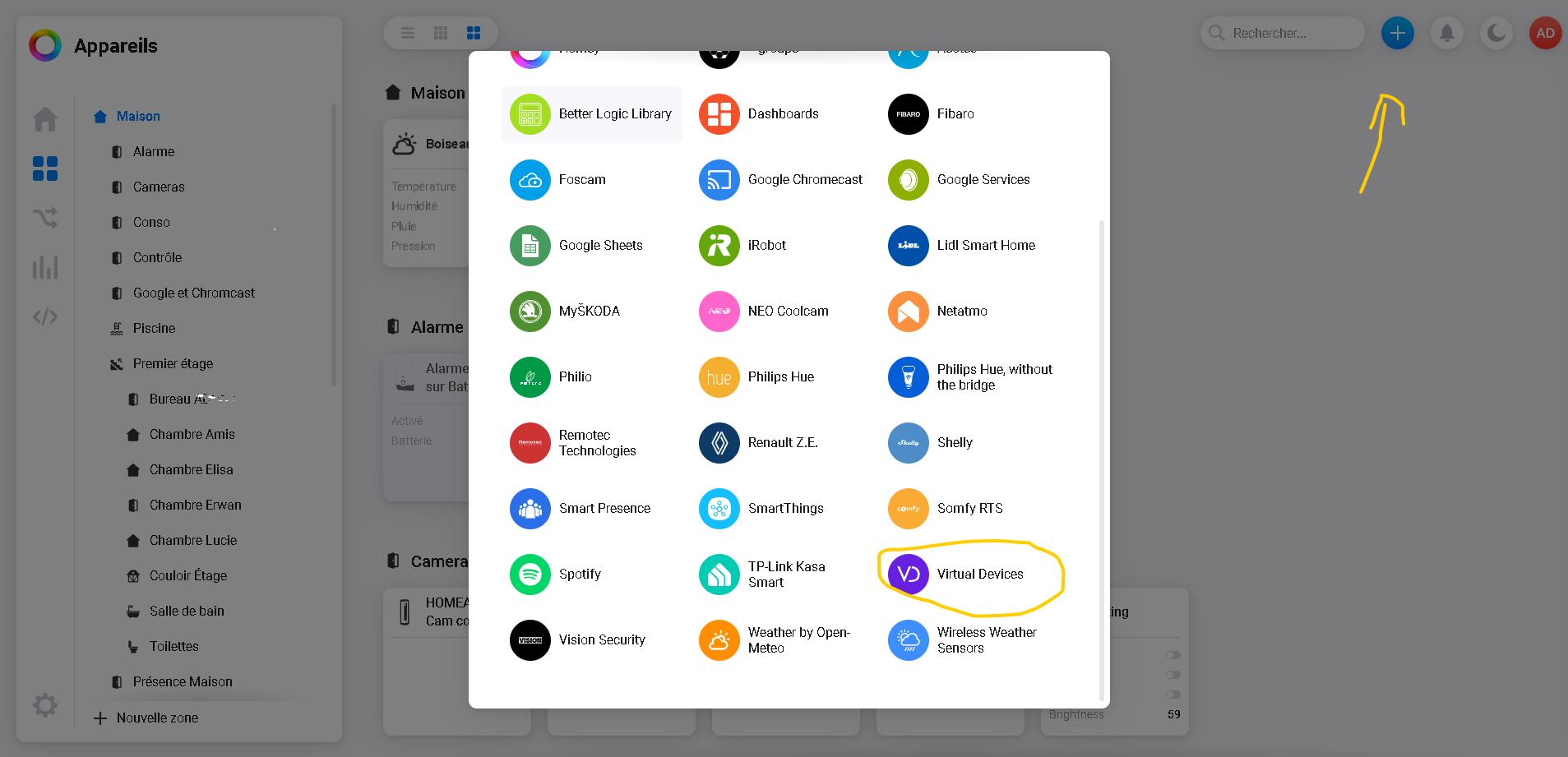1568x757 pixels.
Task: Toggle dark mode with moon icon
Action: 1496,33
